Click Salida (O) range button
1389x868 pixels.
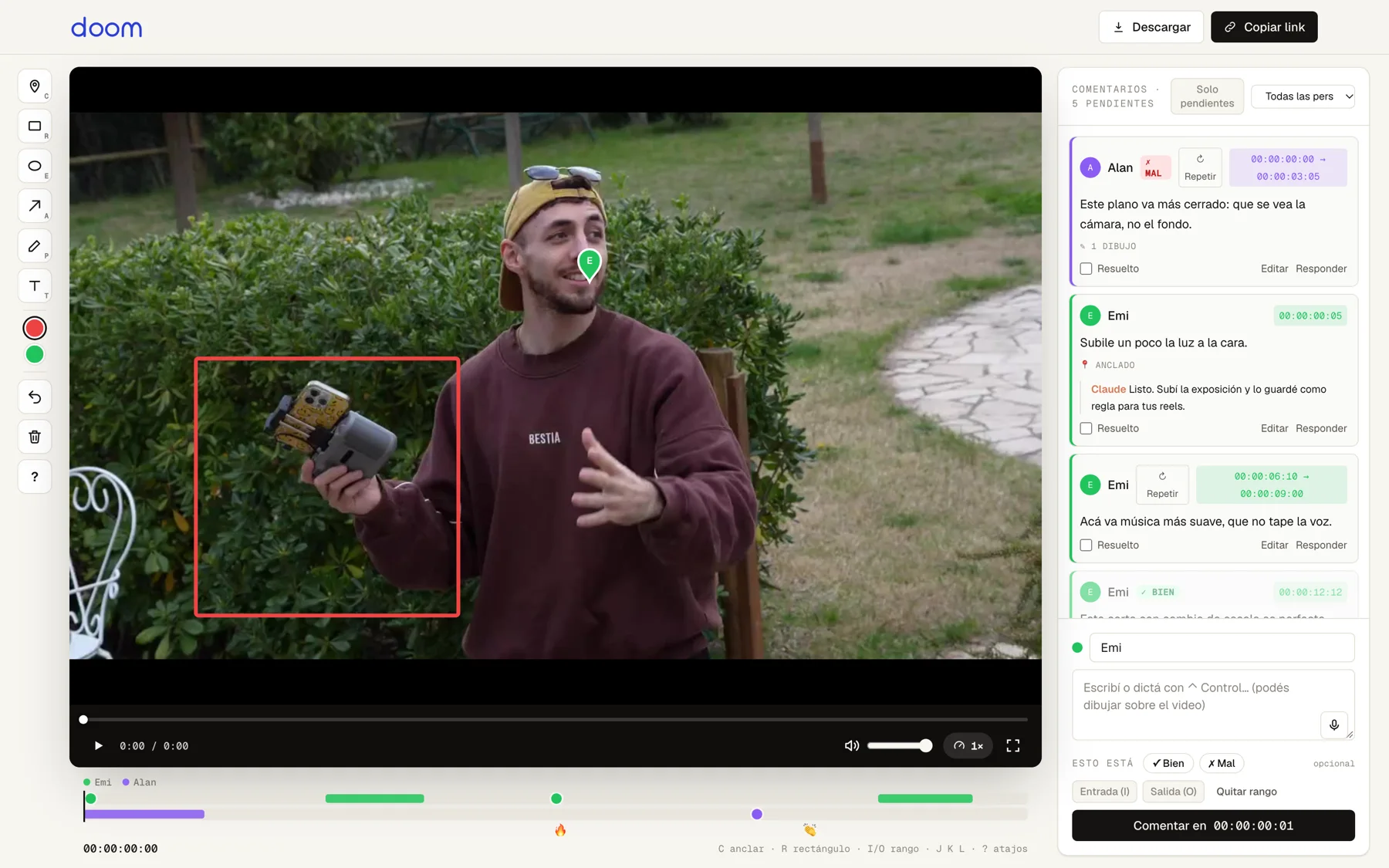1173,792
